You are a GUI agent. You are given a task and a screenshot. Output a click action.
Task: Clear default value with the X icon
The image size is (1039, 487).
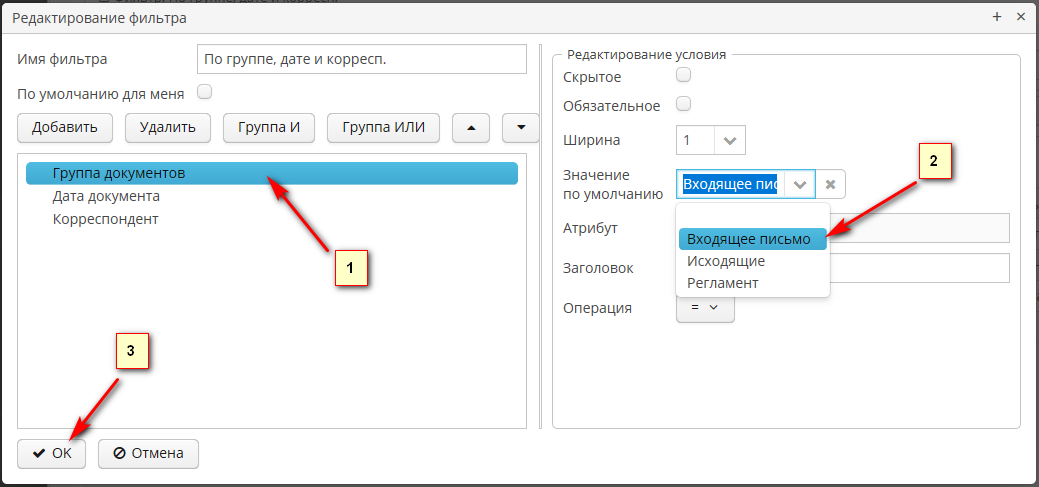point(830,185)
